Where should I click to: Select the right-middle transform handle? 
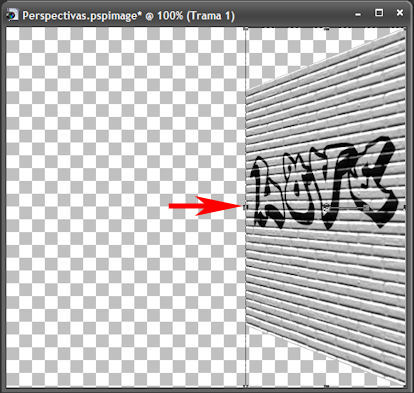[405, 207]
